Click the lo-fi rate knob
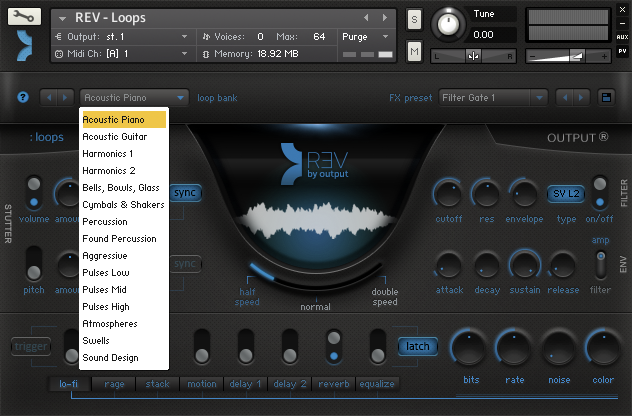The height and width of the screenshot is (416, 632). 513,347
